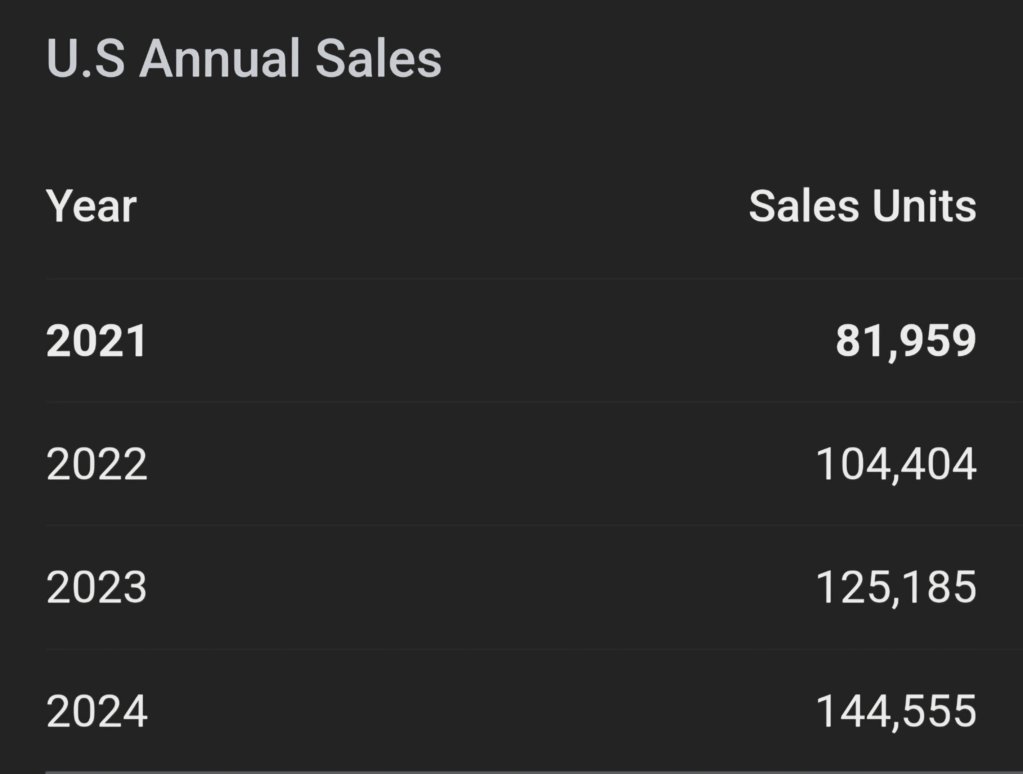The image size is (1023, 774).
Task: Click the 104,404 sales value
Action: (x=896, y=464)
